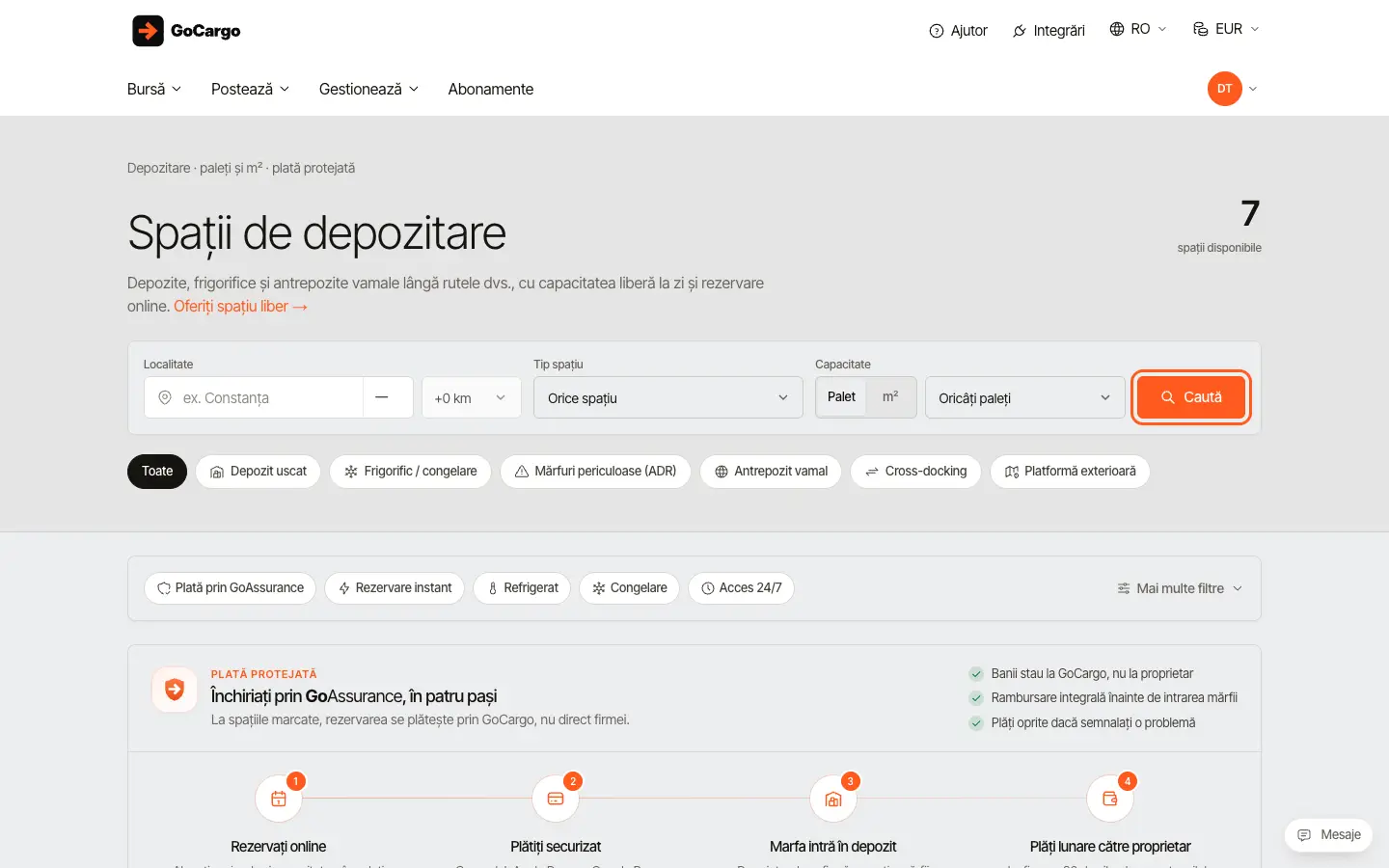The image size is (1389, 868).
Task: Open the Bursă menu
Action: tap(154, 89)
